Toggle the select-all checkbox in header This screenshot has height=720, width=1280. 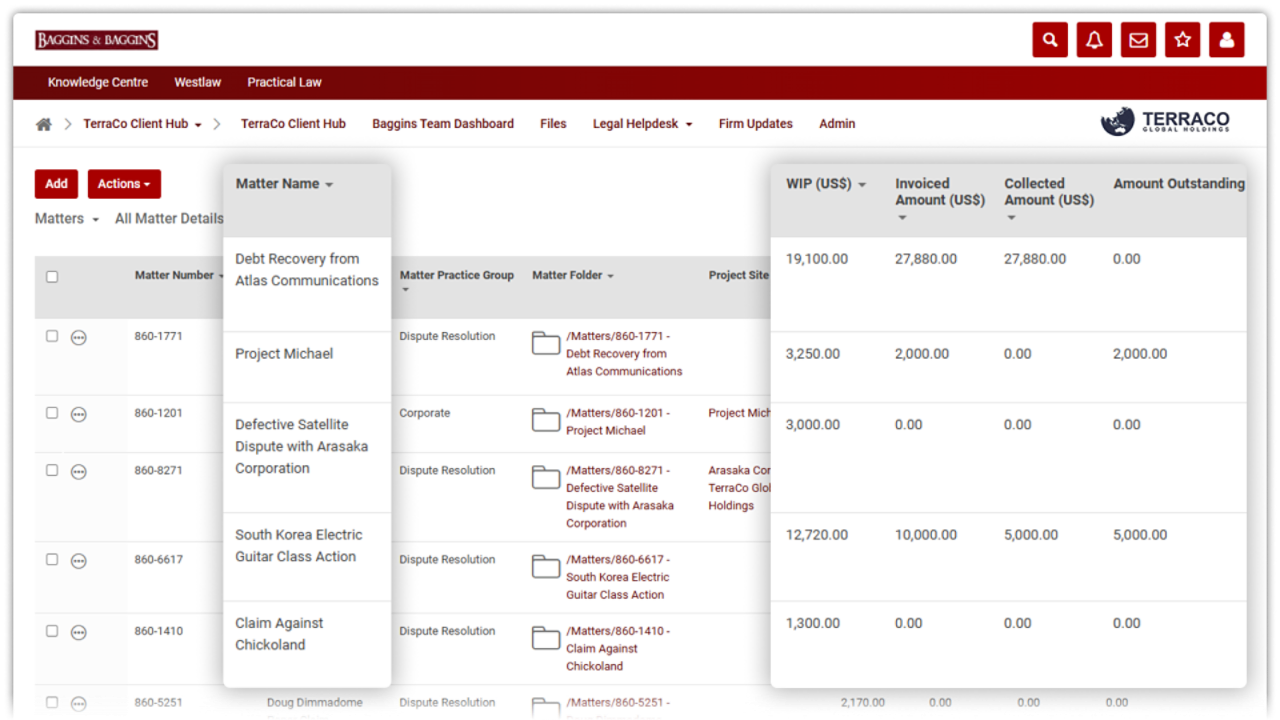pos(52,277)
